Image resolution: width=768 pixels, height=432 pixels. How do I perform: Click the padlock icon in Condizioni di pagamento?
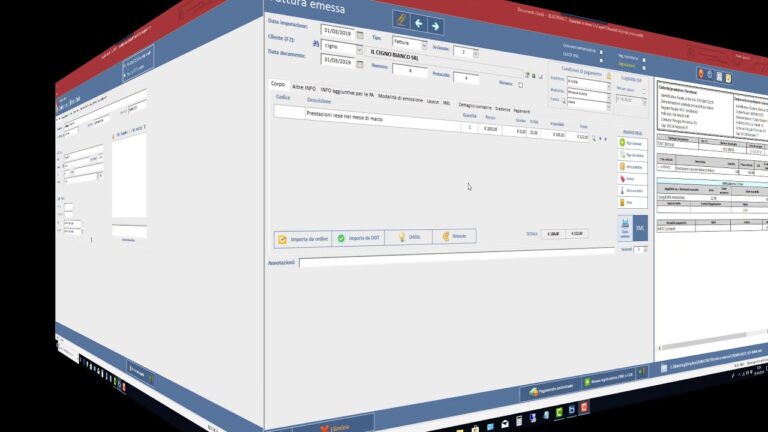pos(609,76)
